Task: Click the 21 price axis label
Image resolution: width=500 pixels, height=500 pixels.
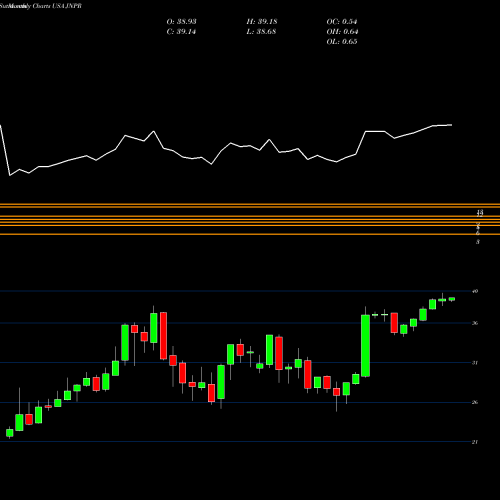Action: [475, 442]
